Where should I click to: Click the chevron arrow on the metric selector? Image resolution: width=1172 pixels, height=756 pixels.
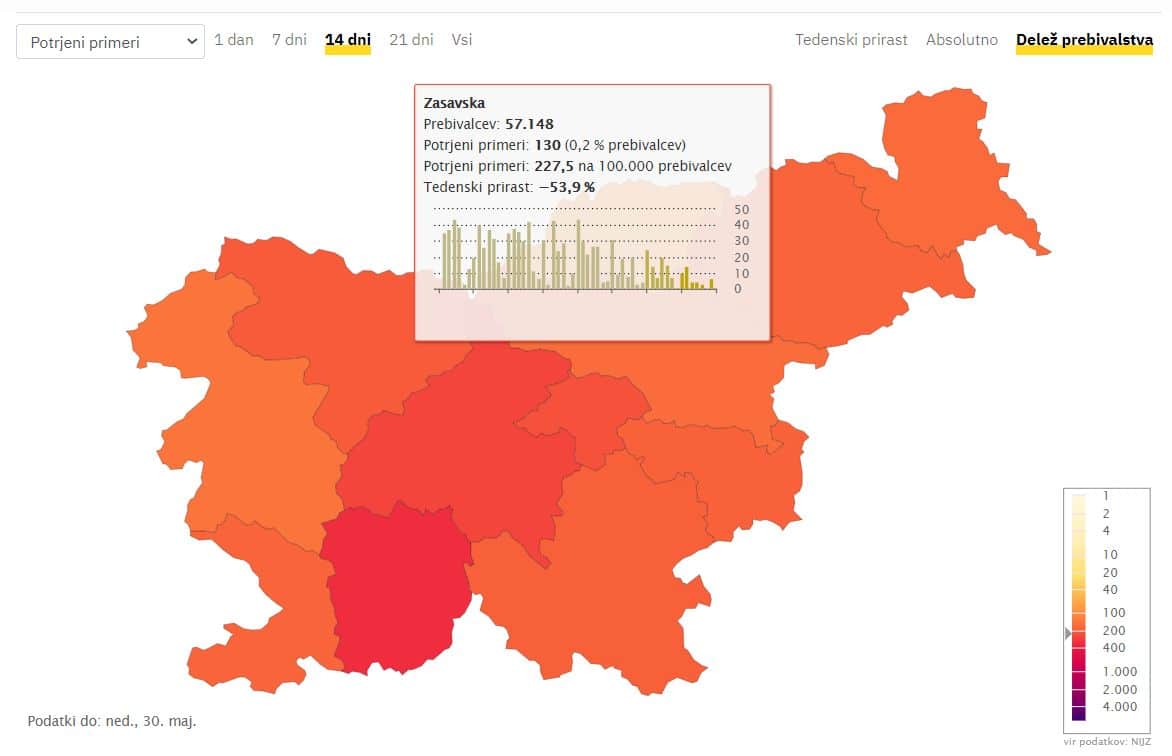(x=193, y=41)
